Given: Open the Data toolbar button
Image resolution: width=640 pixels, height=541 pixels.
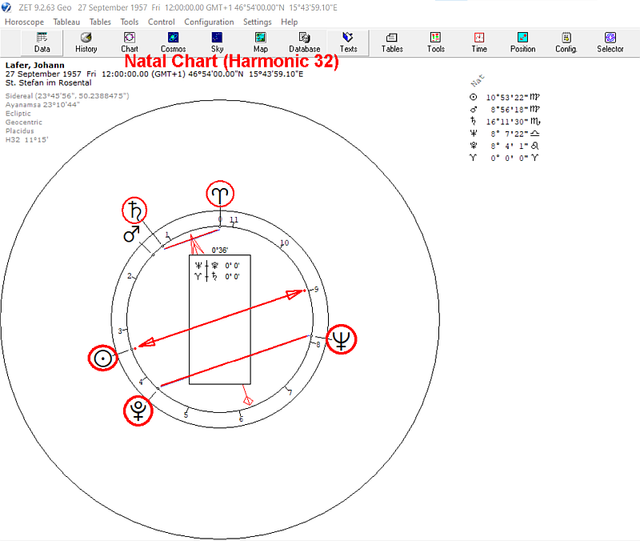Looking at the screenshot, I should (42, 42).
